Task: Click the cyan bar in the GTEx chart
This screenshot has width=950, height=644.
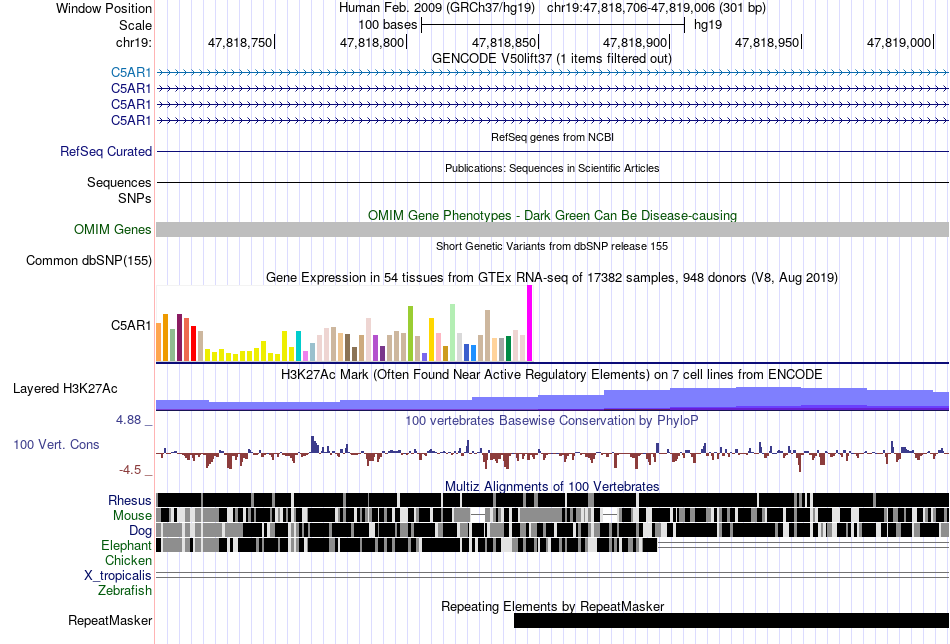Action: tap(298, 347)
